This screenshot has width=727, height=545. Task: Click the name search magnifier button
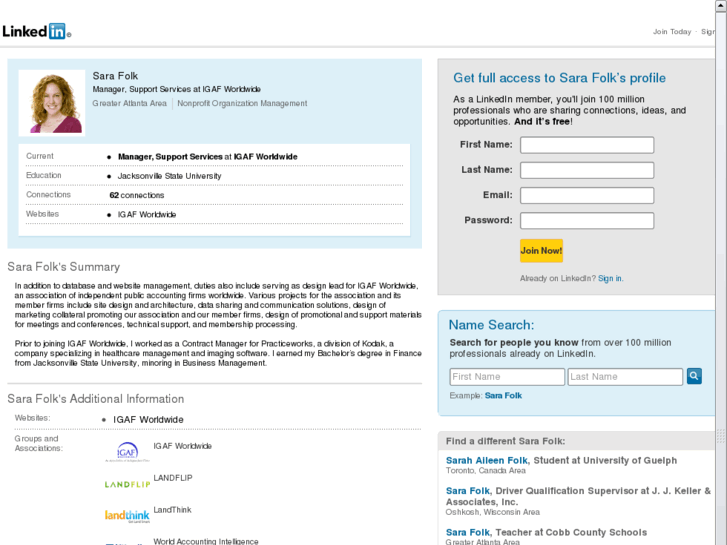coord(694,376)
